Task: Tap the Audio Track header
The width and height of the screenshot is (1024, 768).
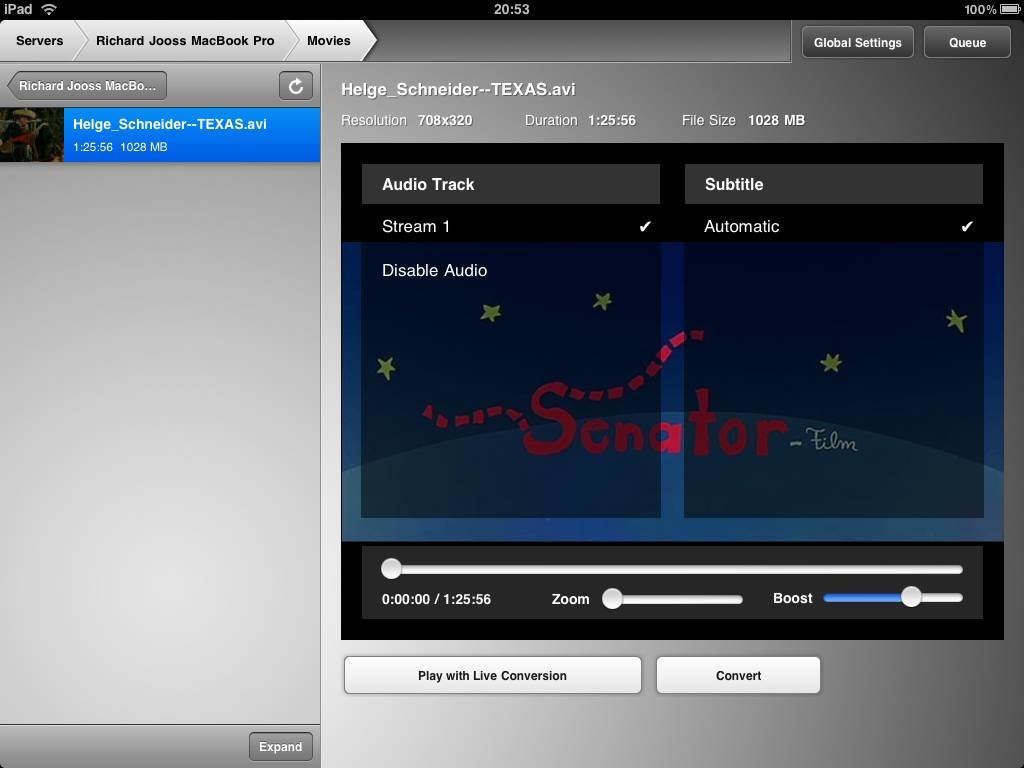Action: pos(511,184)
